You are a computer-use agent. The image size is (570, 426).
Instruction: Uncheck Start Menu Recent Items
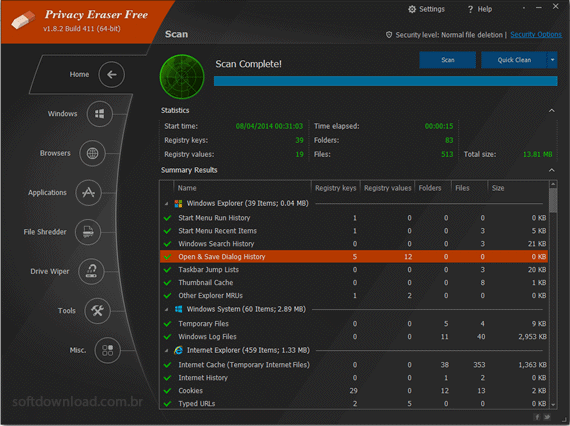(168, 231)
